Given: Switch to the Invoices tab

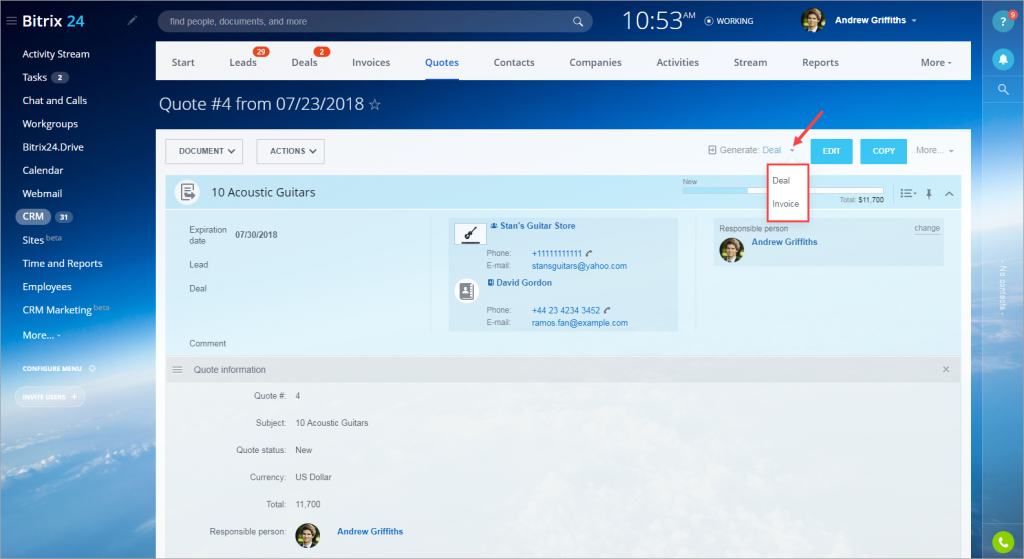Looking at the screenshot, I should 371,63.
